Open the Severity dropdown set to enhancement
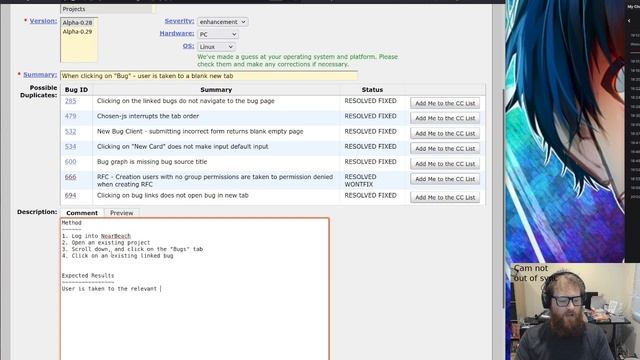Screen dimensions: 640x360 click(x=222, y=22)
